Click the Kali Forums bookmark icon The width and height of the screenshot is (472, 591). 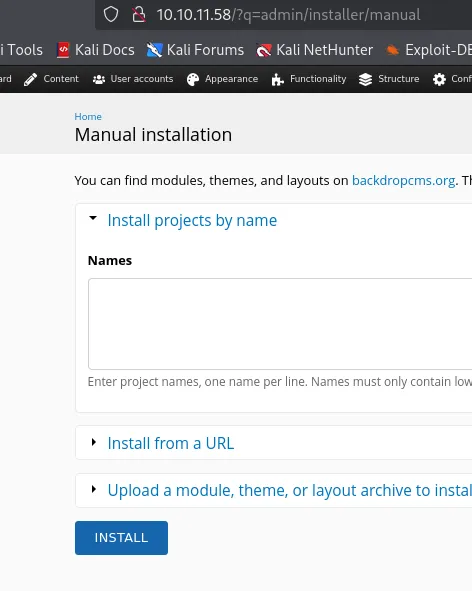pos(154,50)
